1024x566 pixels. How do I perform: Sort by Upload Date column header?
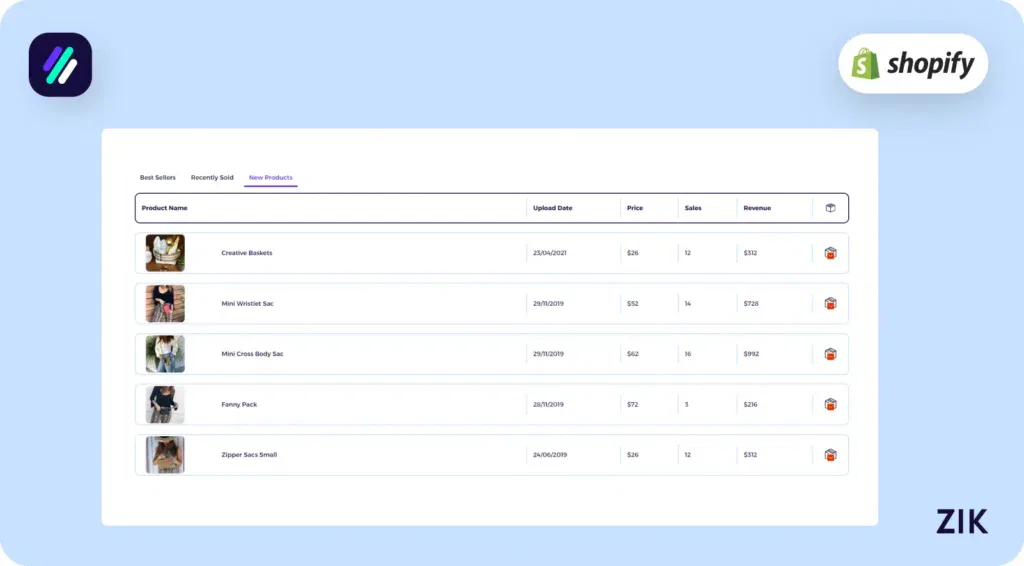point(552,208)
